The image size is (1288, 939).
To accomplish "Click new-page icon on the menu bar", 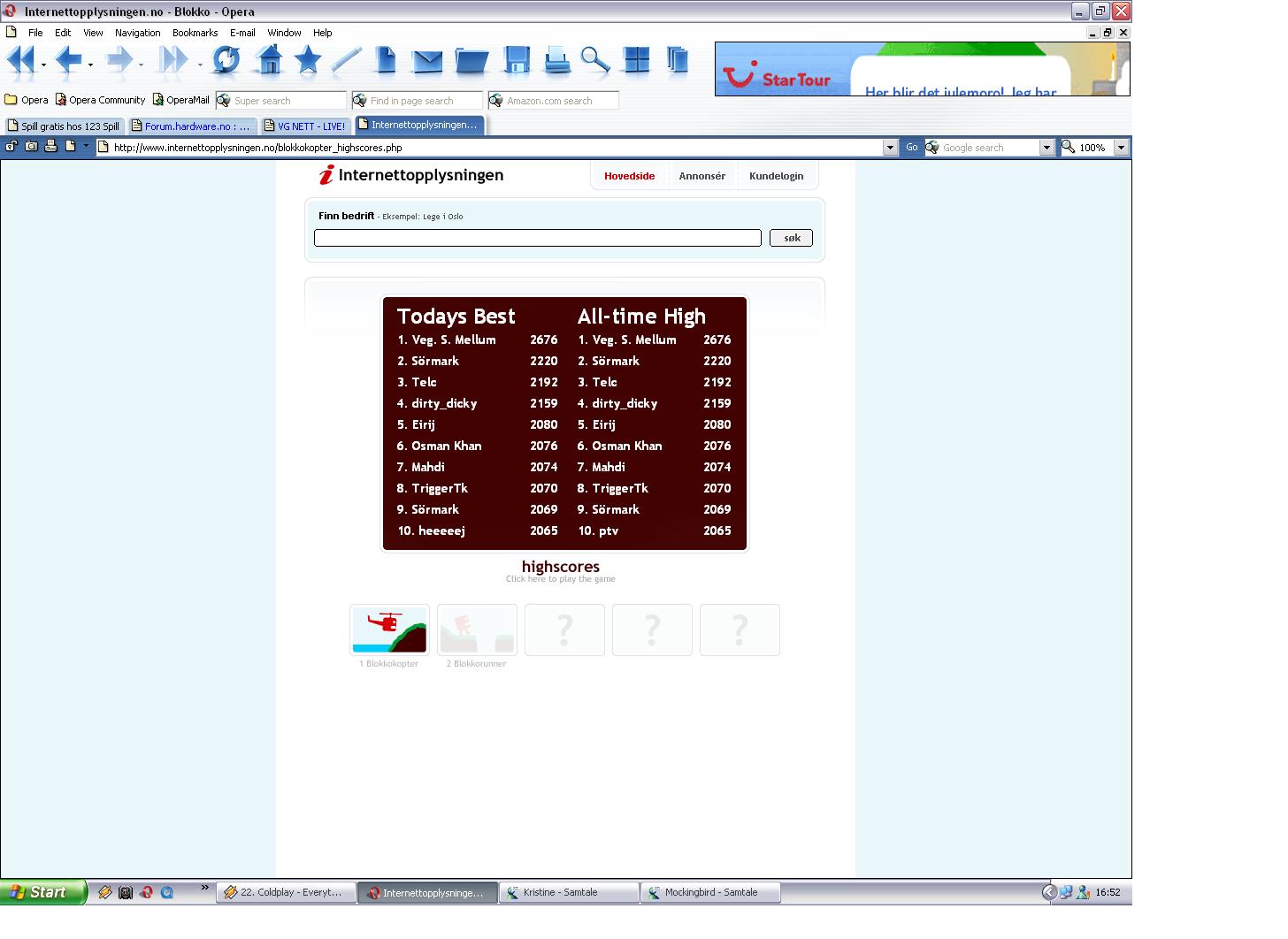I will point(11,32).
